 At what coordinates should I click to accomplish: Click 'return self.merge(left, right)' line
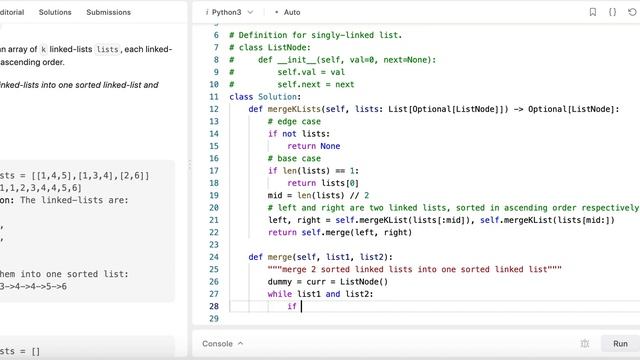pyautogui.click(x=340, y=232)
